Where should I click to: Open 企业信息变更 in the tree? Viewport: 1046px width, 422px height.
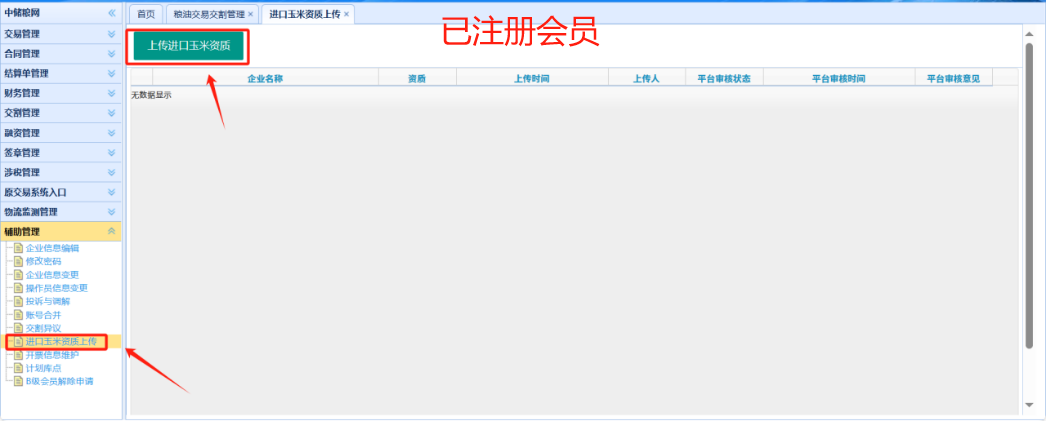click(52, 275)
